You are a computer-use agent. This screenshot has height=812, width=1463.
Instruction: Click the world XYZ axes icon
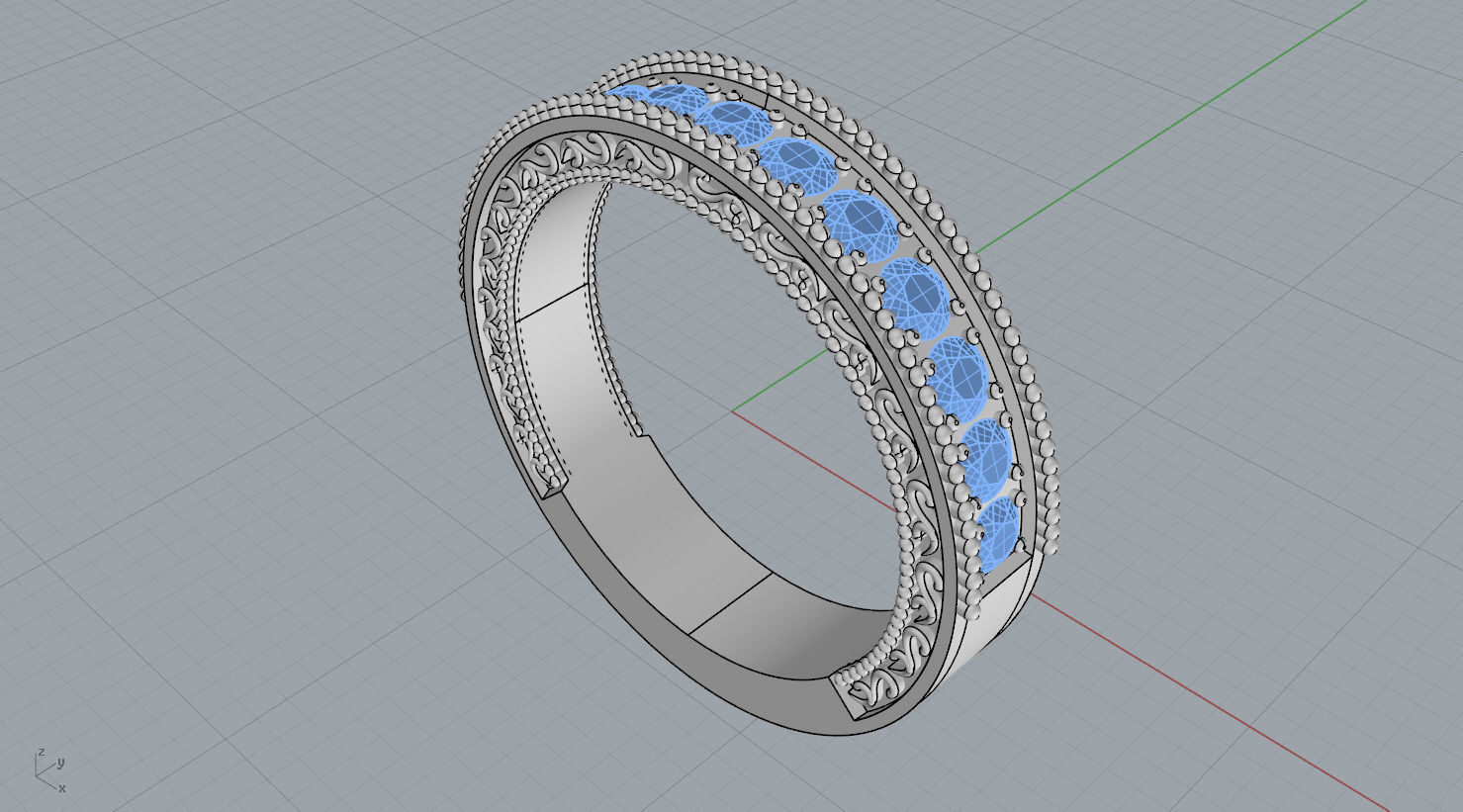[50, 769]
